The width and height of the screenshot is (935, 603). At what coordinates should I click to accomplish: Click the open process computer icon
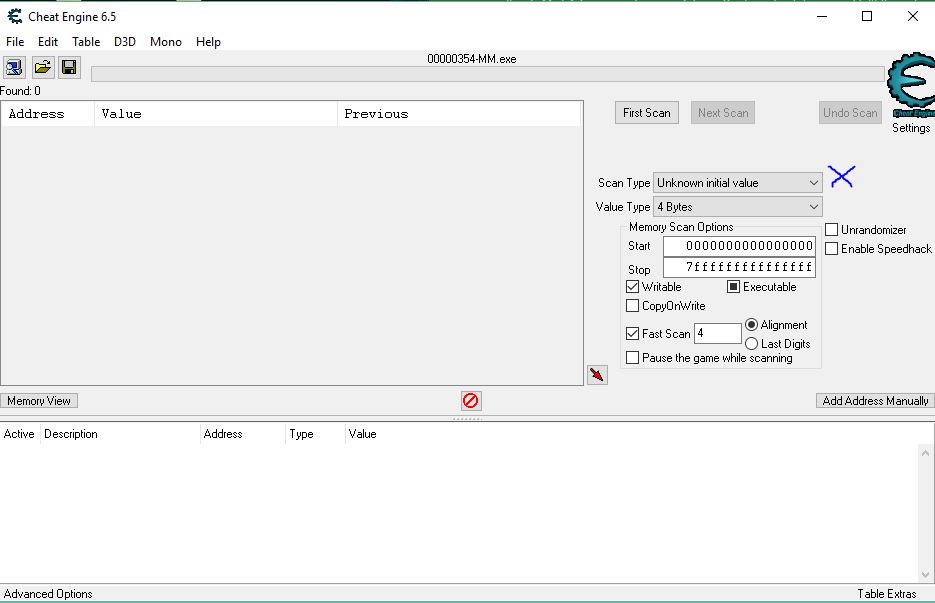coord(14,67)
